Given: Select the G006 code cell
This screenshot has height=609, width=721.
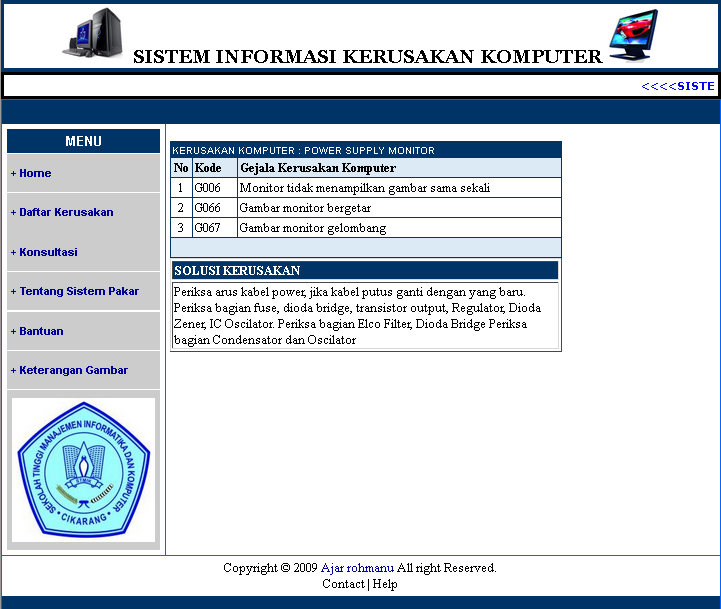Looking at the screenshot, I should tap(215, 188).
